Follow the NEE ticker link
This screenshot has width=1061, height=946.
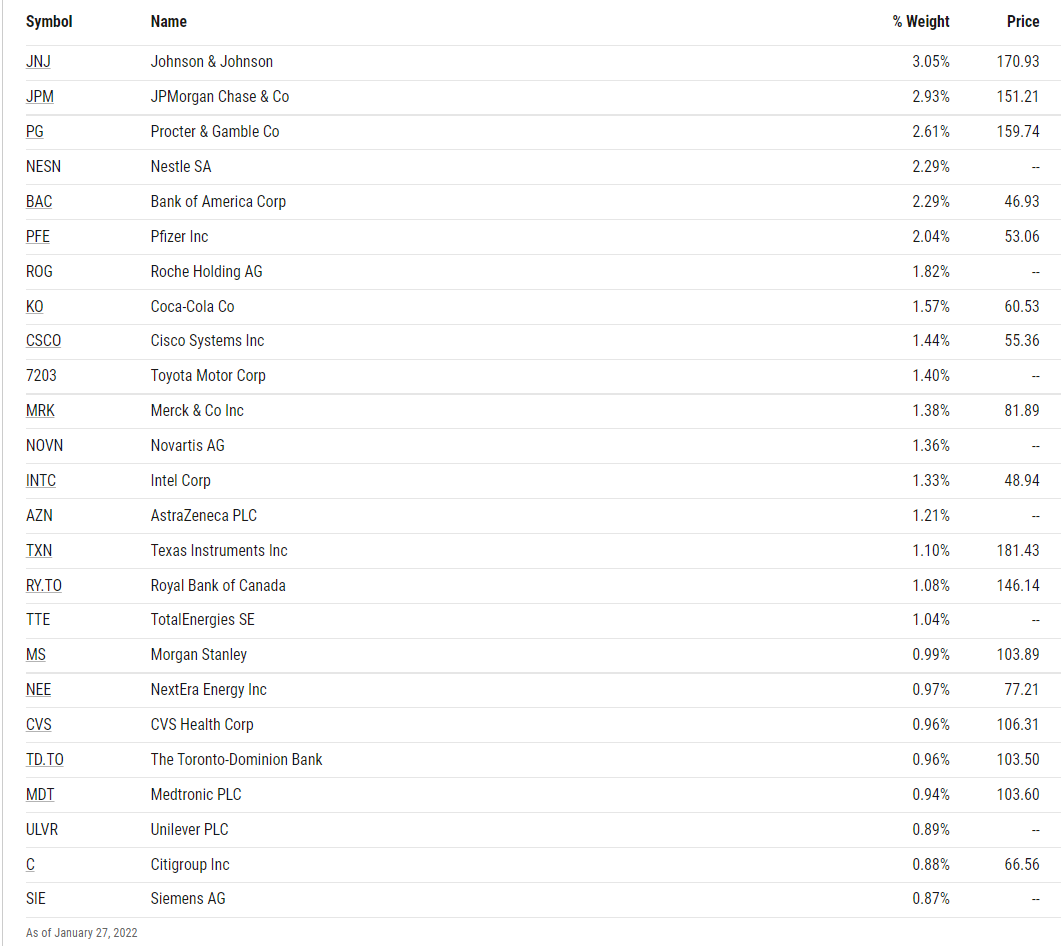pyautogui.click(x=39, y=690)
